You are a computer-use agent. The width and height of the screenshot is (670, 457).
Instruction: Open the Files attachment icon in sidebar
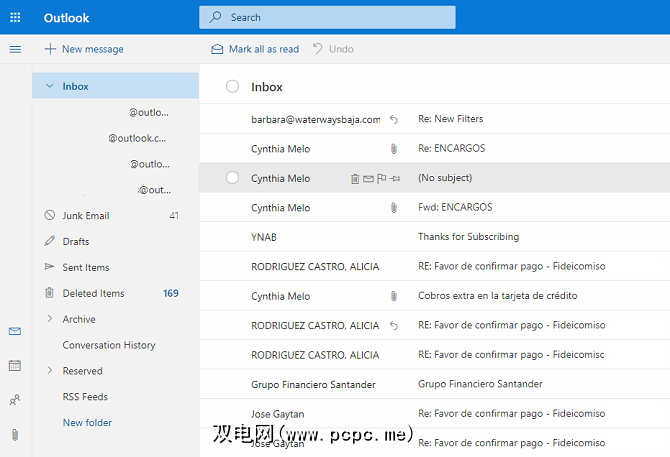(15, 434)
